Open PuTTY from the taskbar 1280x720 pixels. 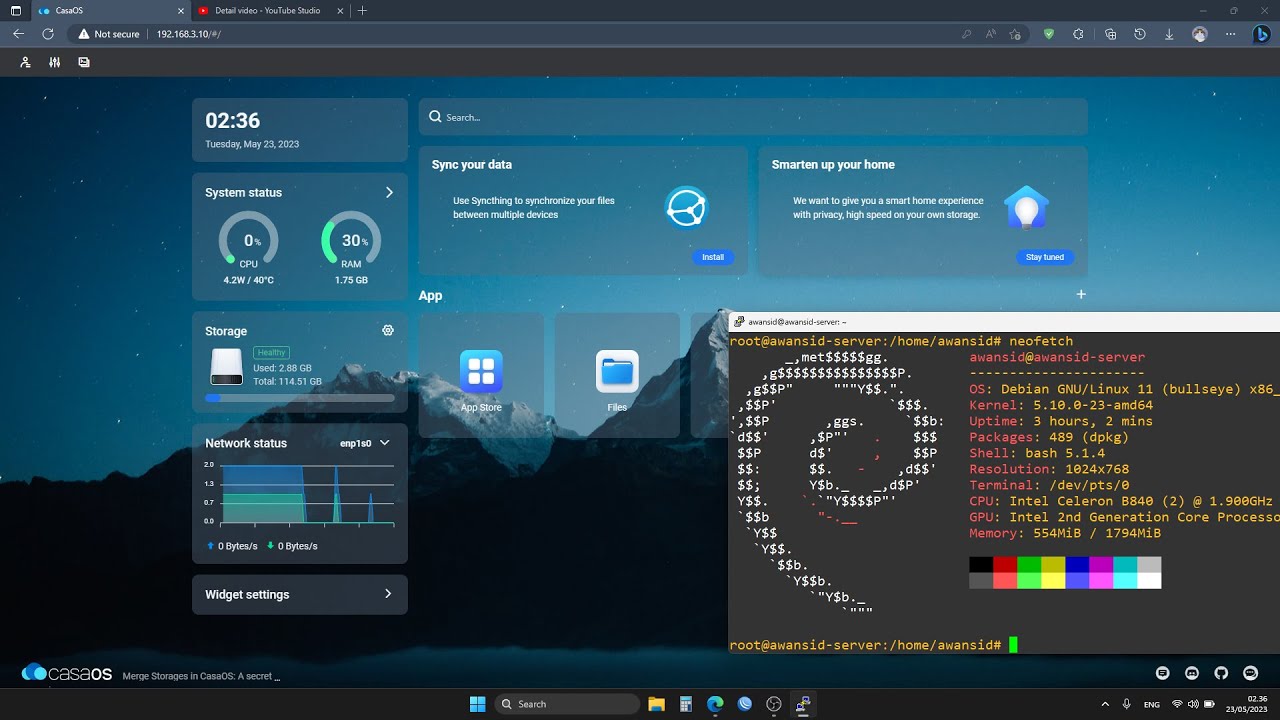pyautogui.click(x=803, y=704)
